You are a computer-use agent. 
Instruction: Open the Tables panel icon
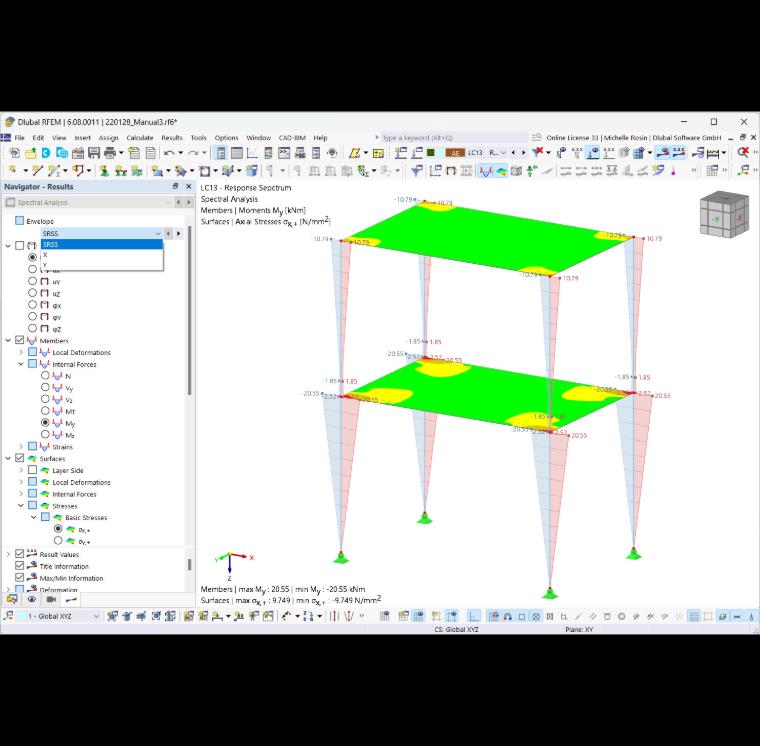click(x=237, y=153)
